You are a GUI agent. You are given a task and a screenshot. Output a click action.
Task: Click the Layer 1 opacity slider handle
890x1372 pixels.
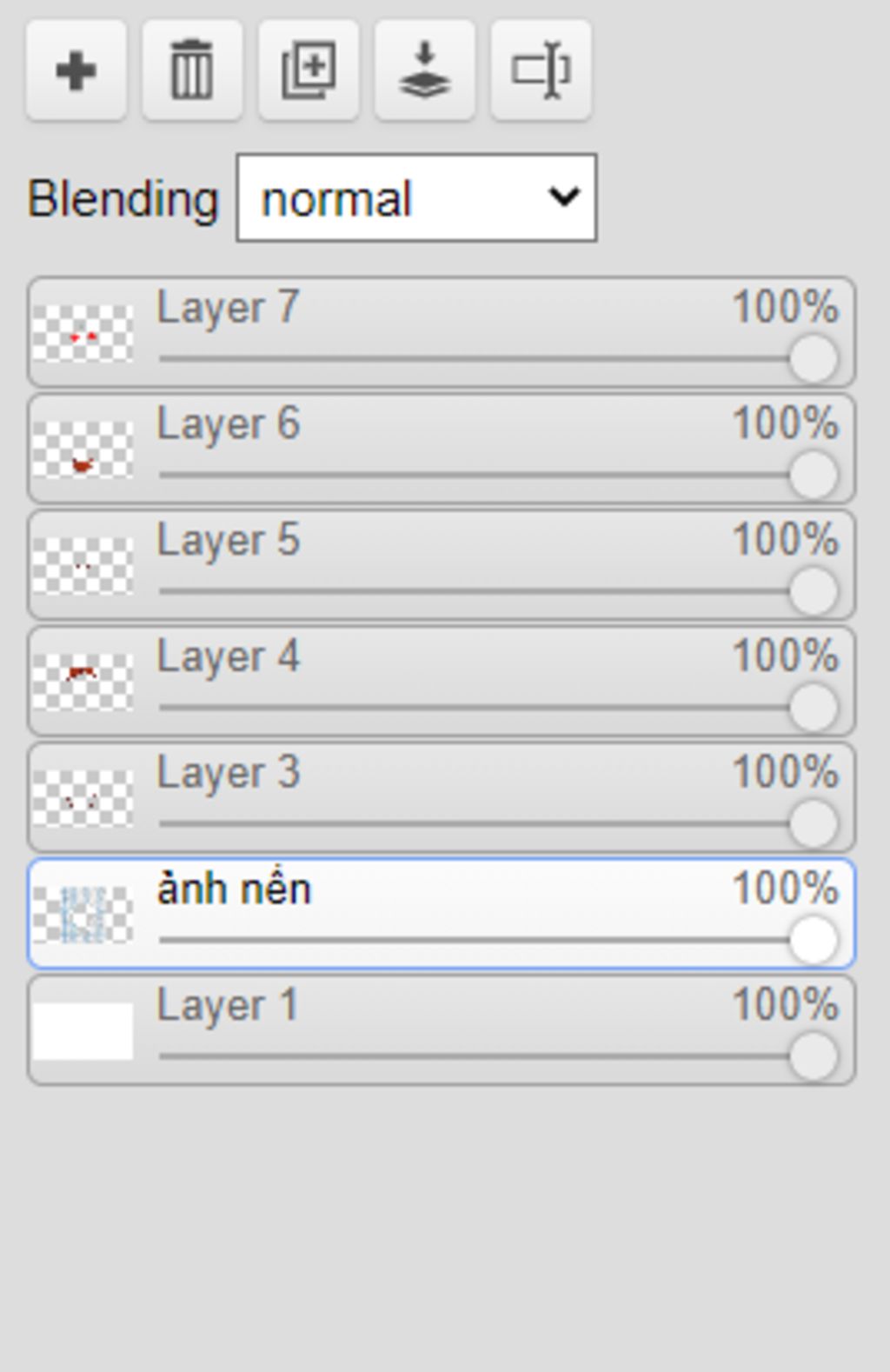813,1056
